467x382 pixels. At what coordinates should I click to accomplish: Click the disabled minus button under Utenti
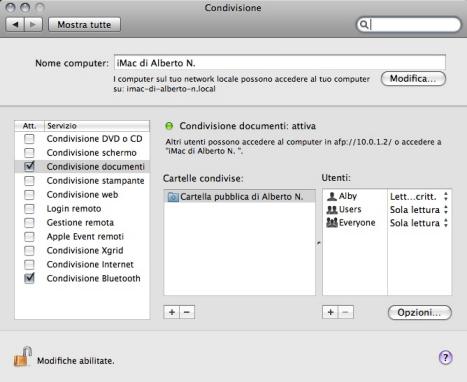(346, 312)
